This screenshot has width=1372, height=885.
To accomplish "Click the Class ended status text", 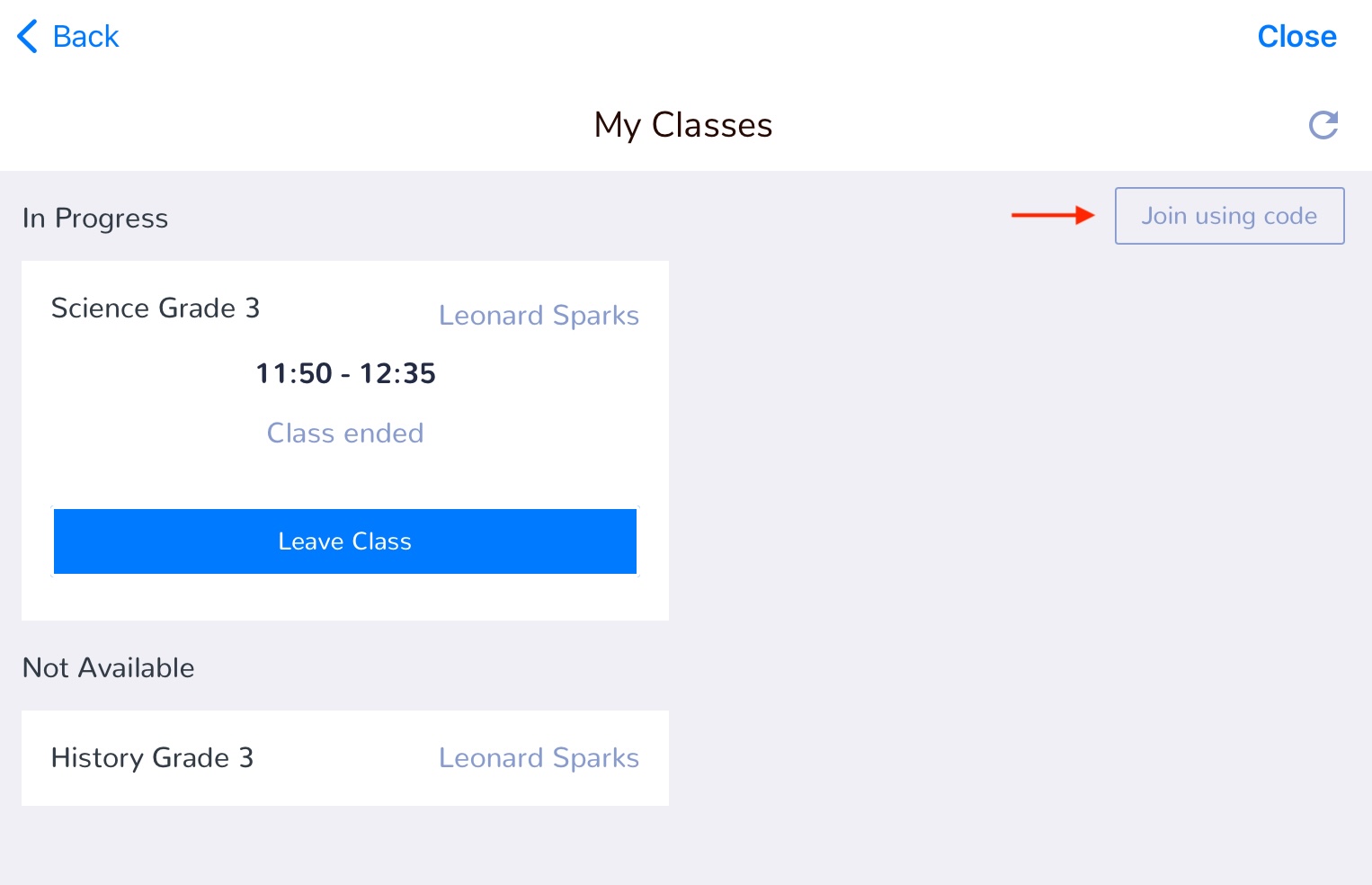I will tap(345, 434).
